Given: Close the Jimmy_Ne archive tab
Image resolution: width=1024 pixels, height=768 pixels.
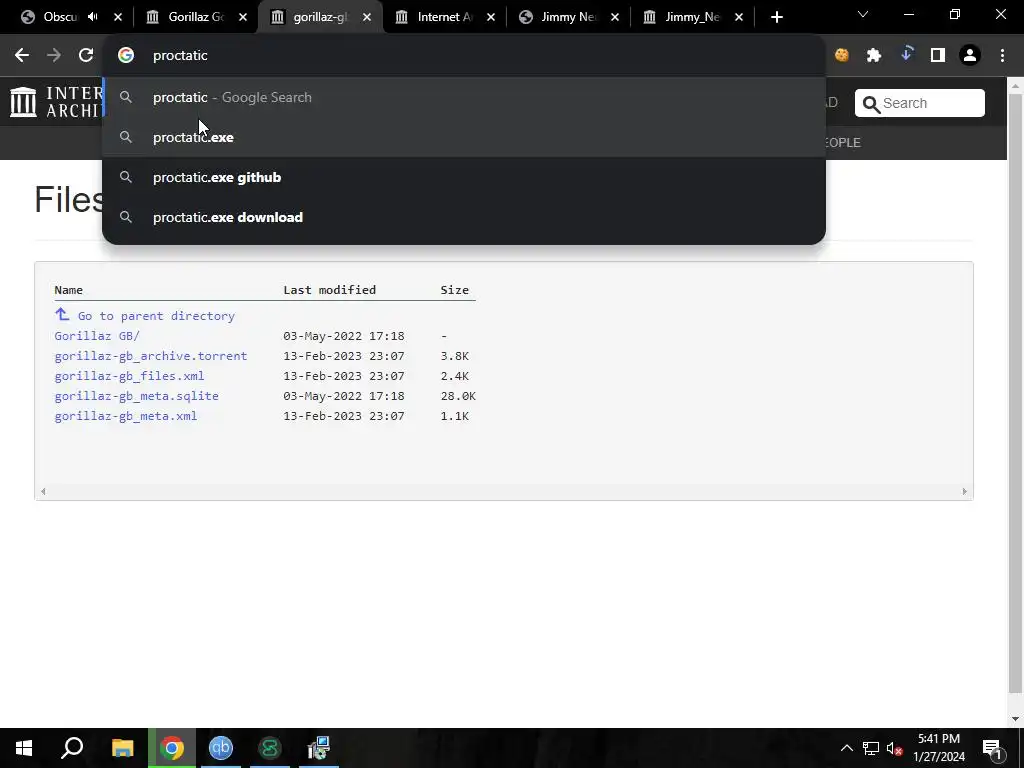Looking at the screenshot, I should pyautogui.click(x=739, y=17).
